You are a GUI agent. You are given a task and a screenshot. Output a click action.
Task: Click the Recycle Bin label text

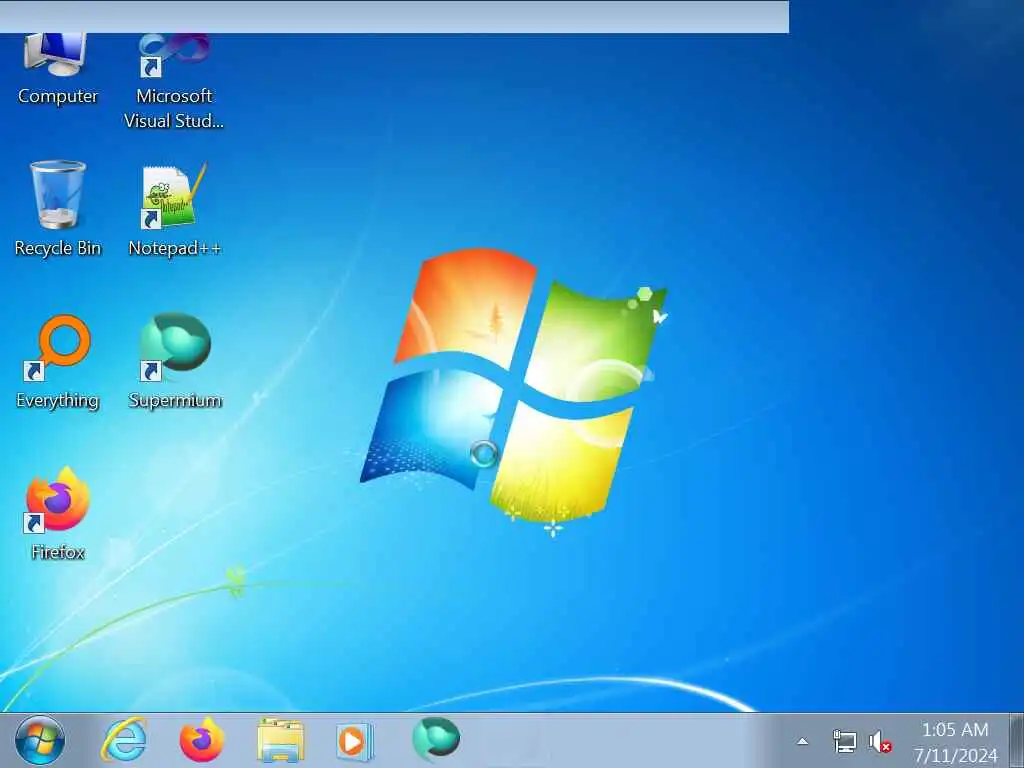pos(57,248)
